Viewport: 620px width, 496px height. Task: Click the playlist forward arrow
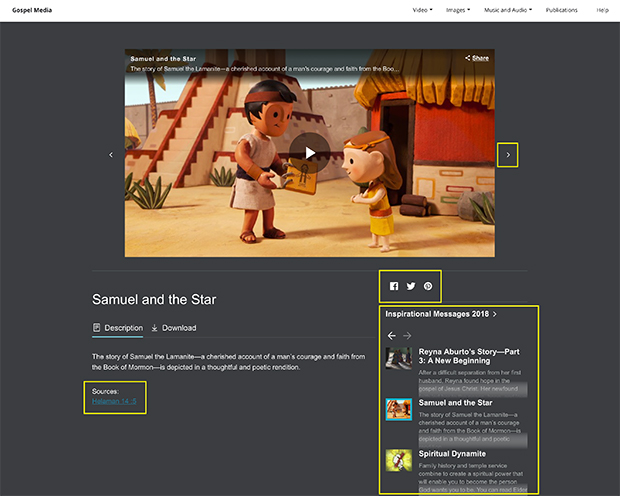click(407, 336)
